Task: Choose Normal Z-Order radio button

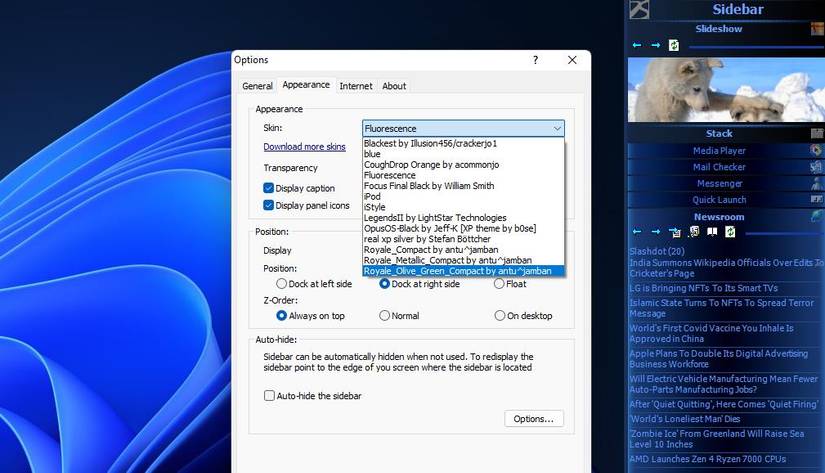Action: point(385,316)
